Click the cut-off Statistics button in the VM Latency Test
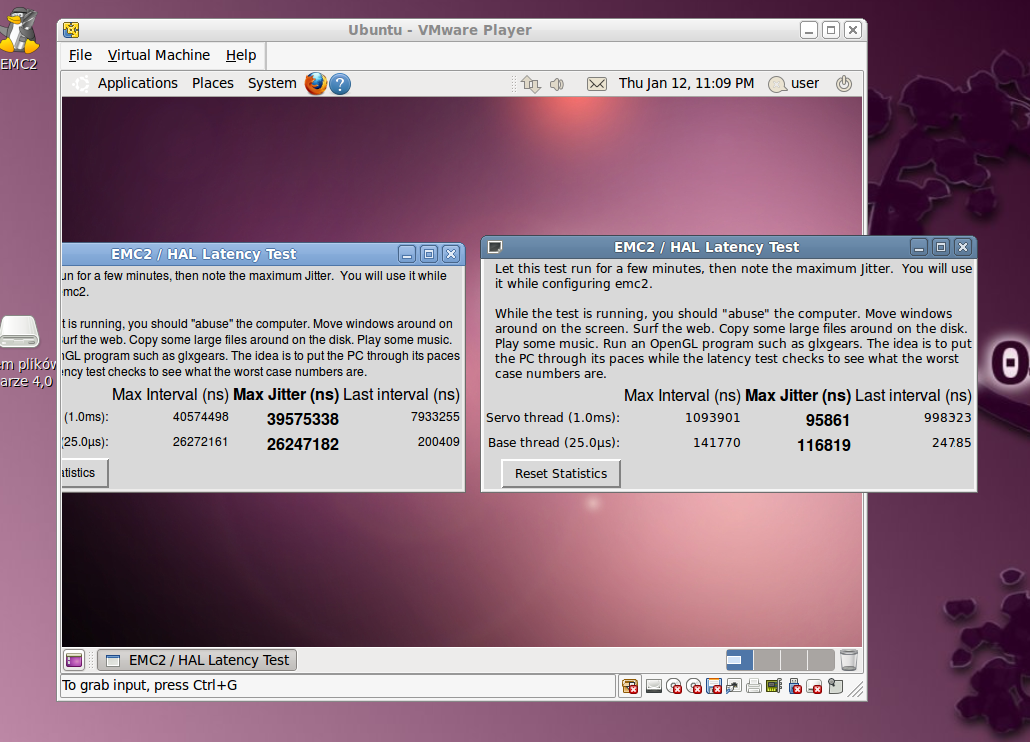 pos(85,473)
